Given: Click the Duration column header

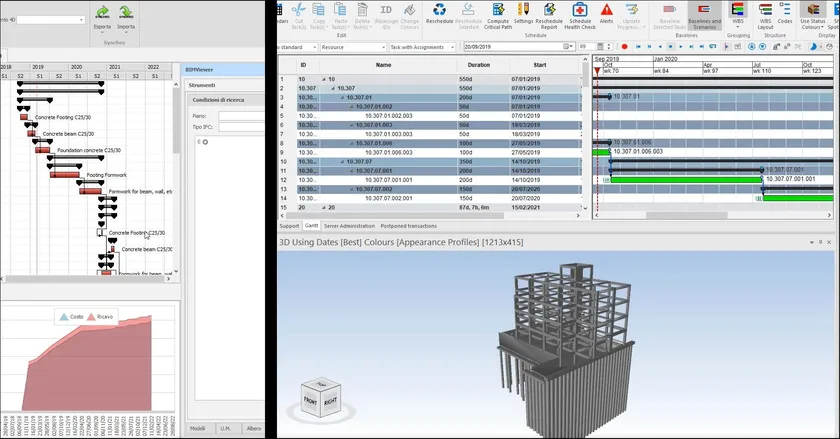Looking at the screenshot, I should (479, 64).
